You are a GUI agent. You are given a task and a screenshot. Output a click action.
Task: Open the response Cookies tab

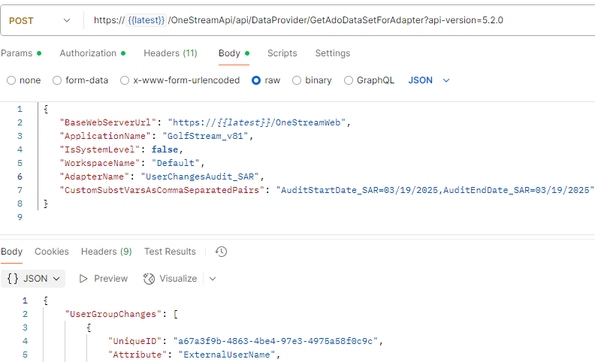tap(52, 252)
